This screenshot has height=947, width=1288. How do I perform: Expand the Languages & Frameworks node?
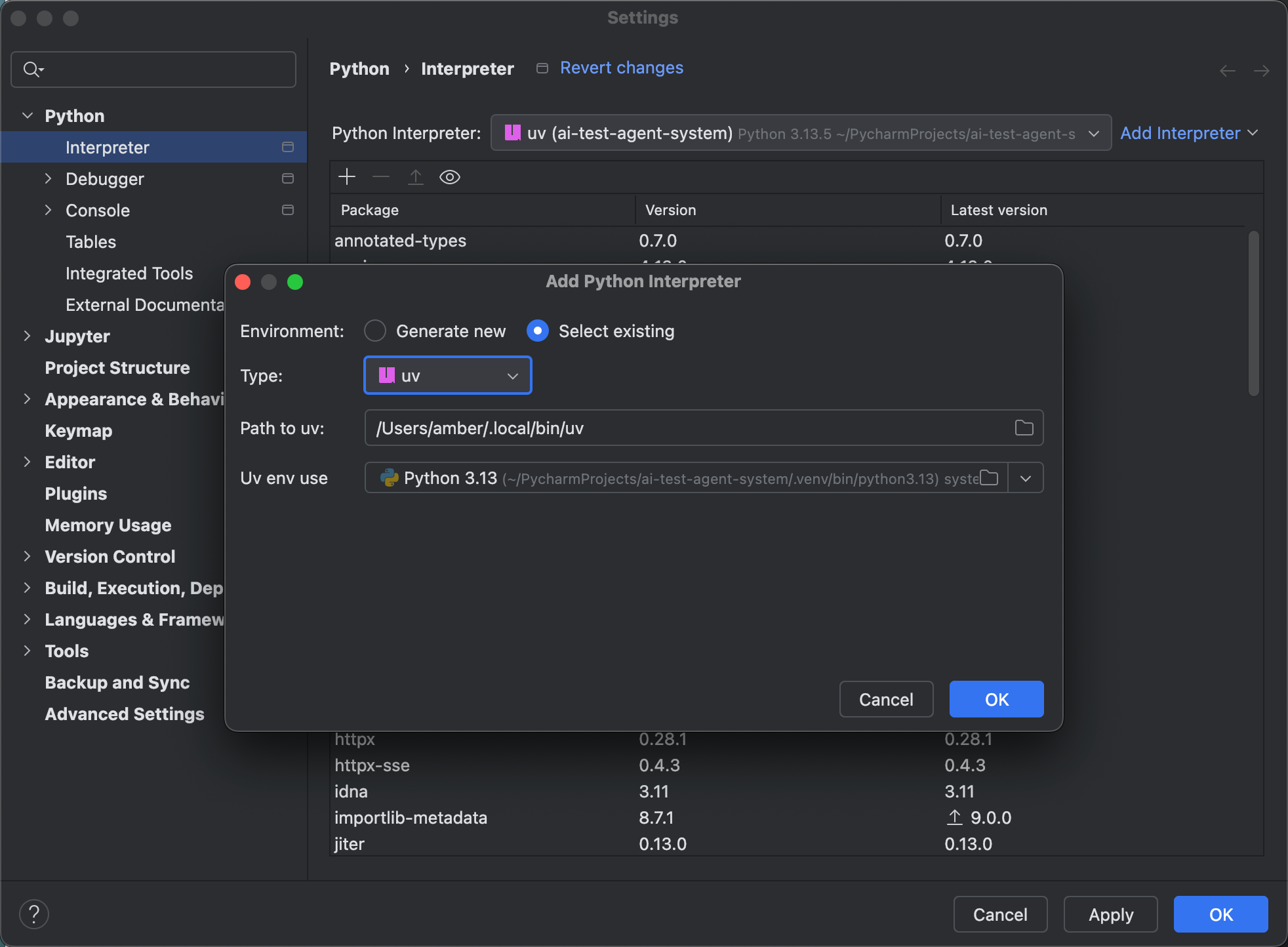(27, 619)
